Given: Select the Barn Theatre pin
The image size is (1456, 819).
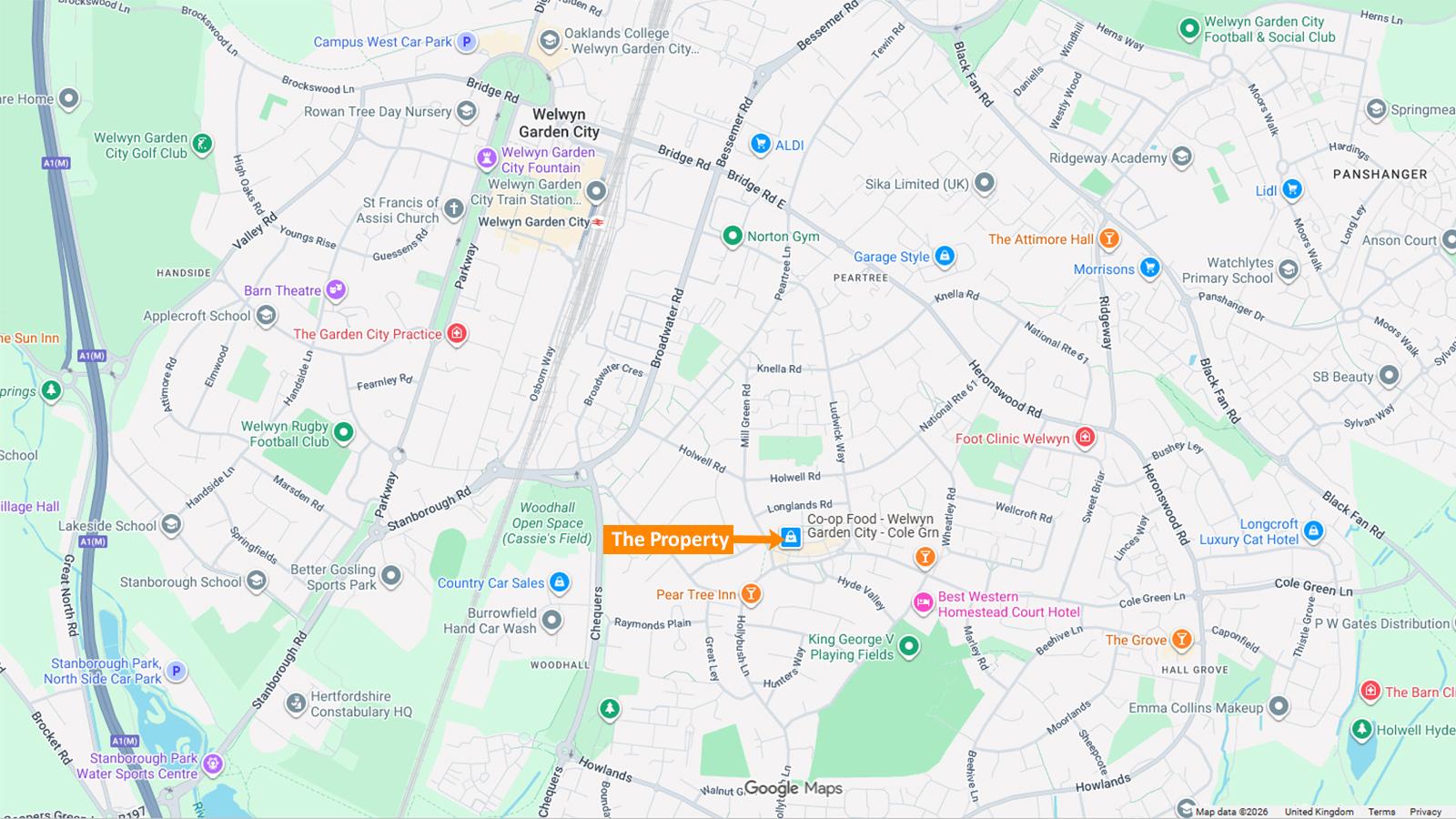Looking at the screenshot, I should [336, 290].
